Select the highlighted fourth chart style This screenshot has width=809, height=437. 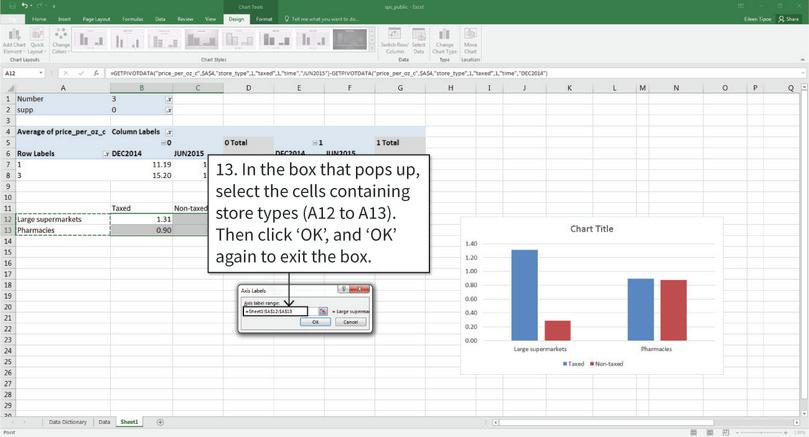tap(201, 39)
